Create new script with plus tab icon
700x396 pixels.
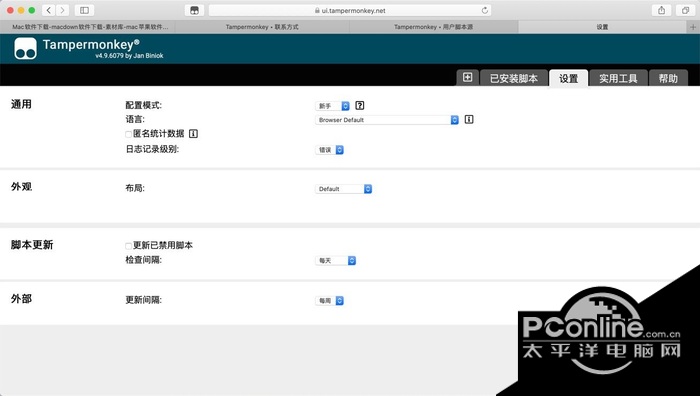click(467, 78)
